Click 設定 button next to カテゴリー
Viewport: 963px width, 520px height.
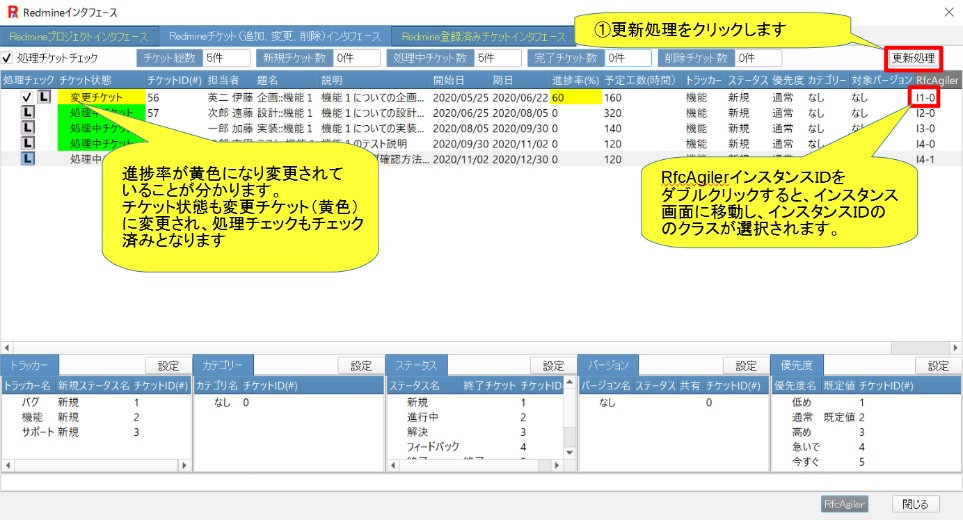coord(361,366)
